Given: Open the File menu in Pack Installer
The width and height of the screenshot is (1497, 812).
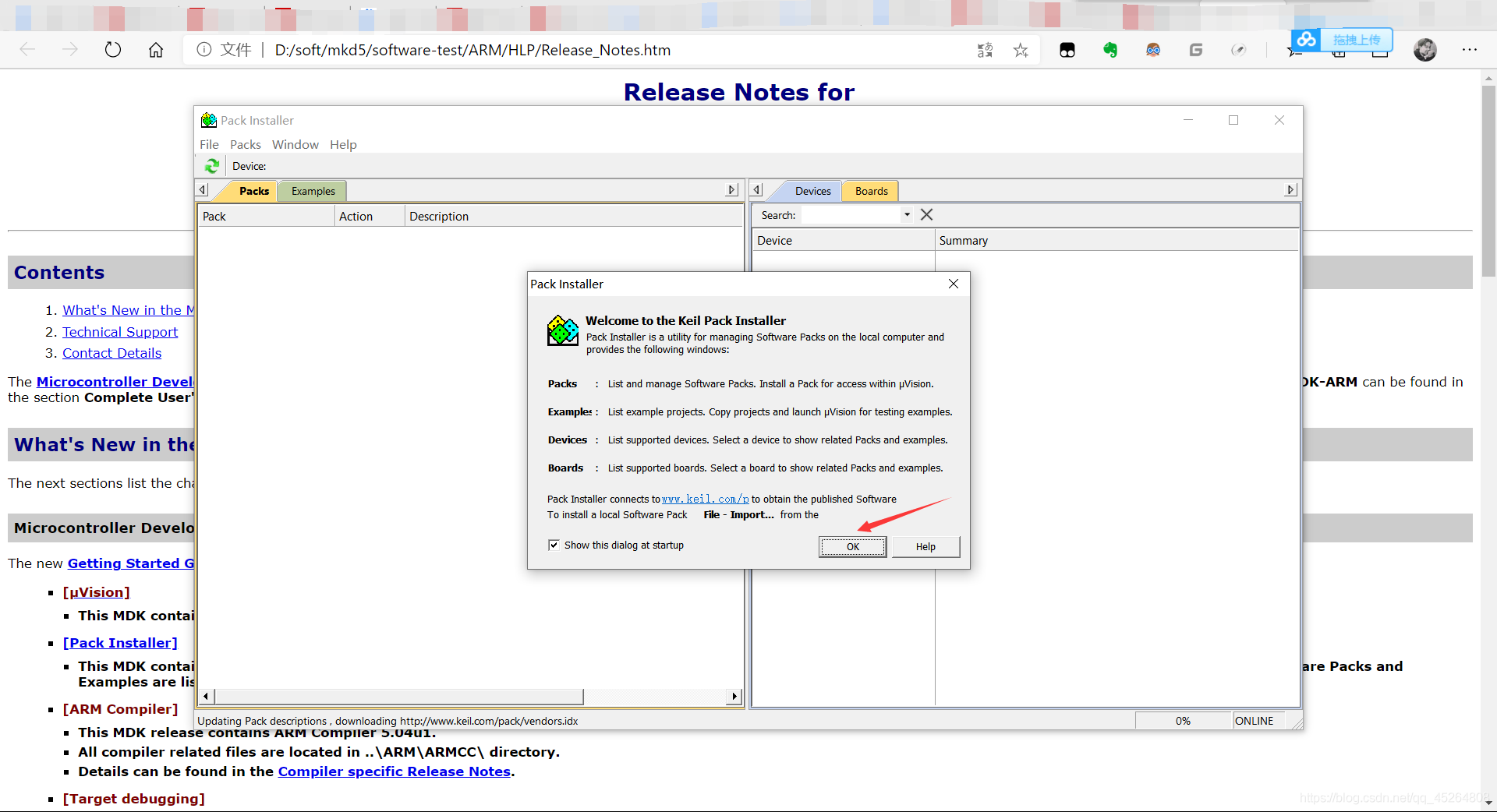Looking at the screenshot, I should (209, 144).
